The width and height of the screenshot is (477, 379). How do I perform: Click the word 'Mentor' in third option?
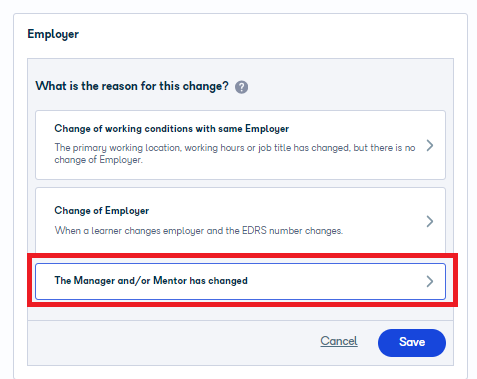coord(170,281)
